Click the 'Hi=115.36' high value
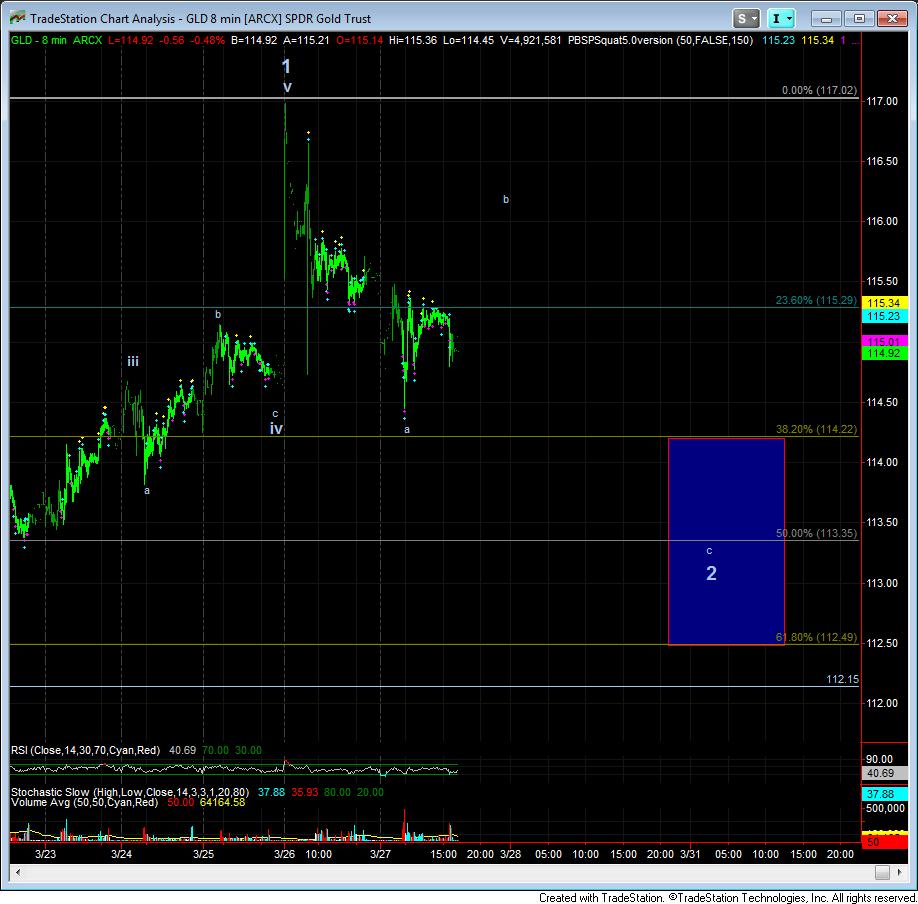The height and width of the screenshot is (904, 918). tap(413, 40)
